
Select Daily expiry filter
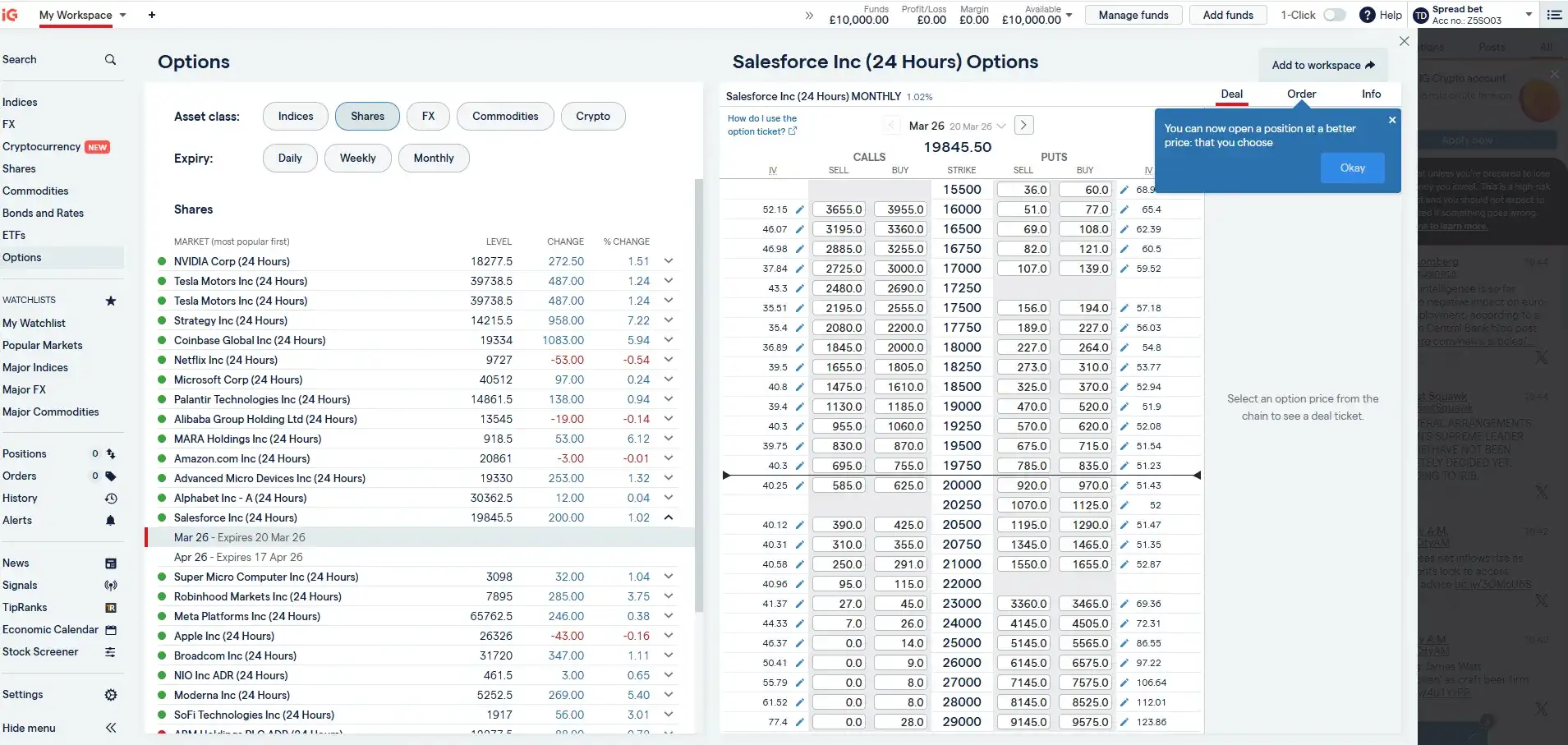[x=290, y=159]
